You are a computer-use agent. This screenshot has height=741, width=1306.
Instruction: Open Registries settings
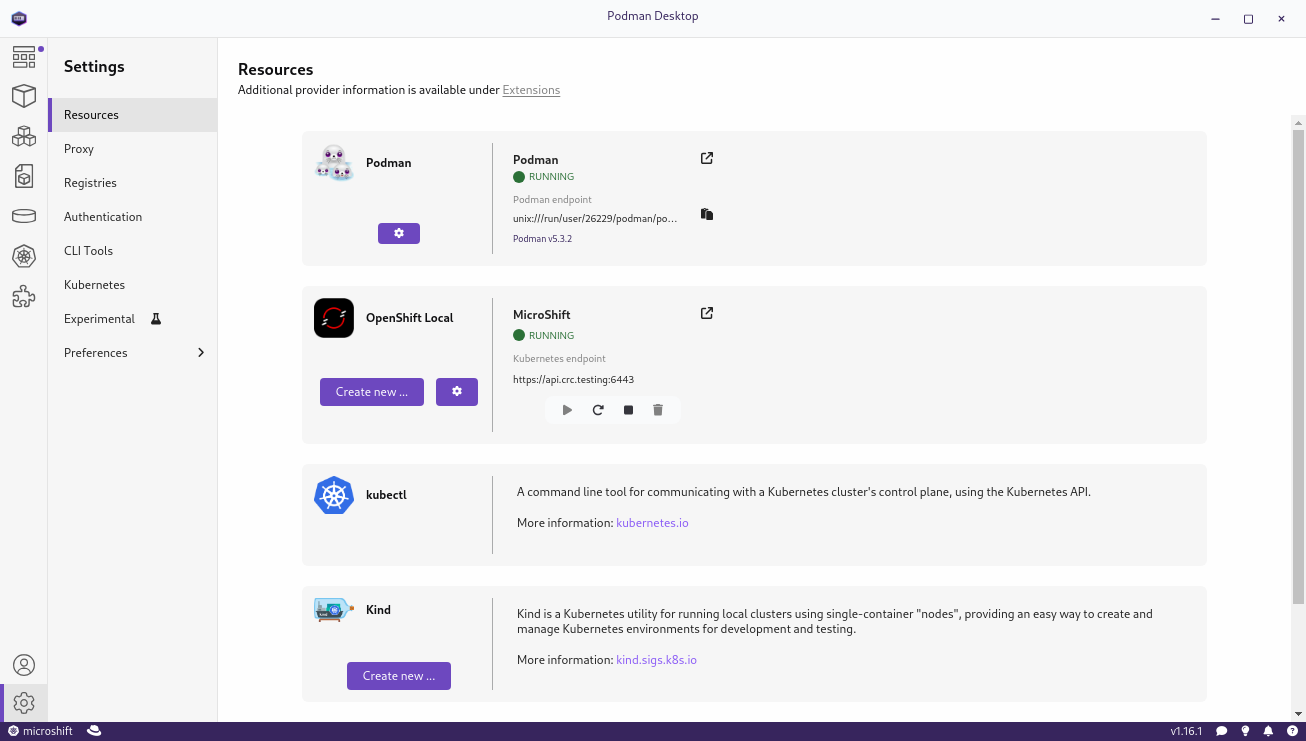(132, 183)
